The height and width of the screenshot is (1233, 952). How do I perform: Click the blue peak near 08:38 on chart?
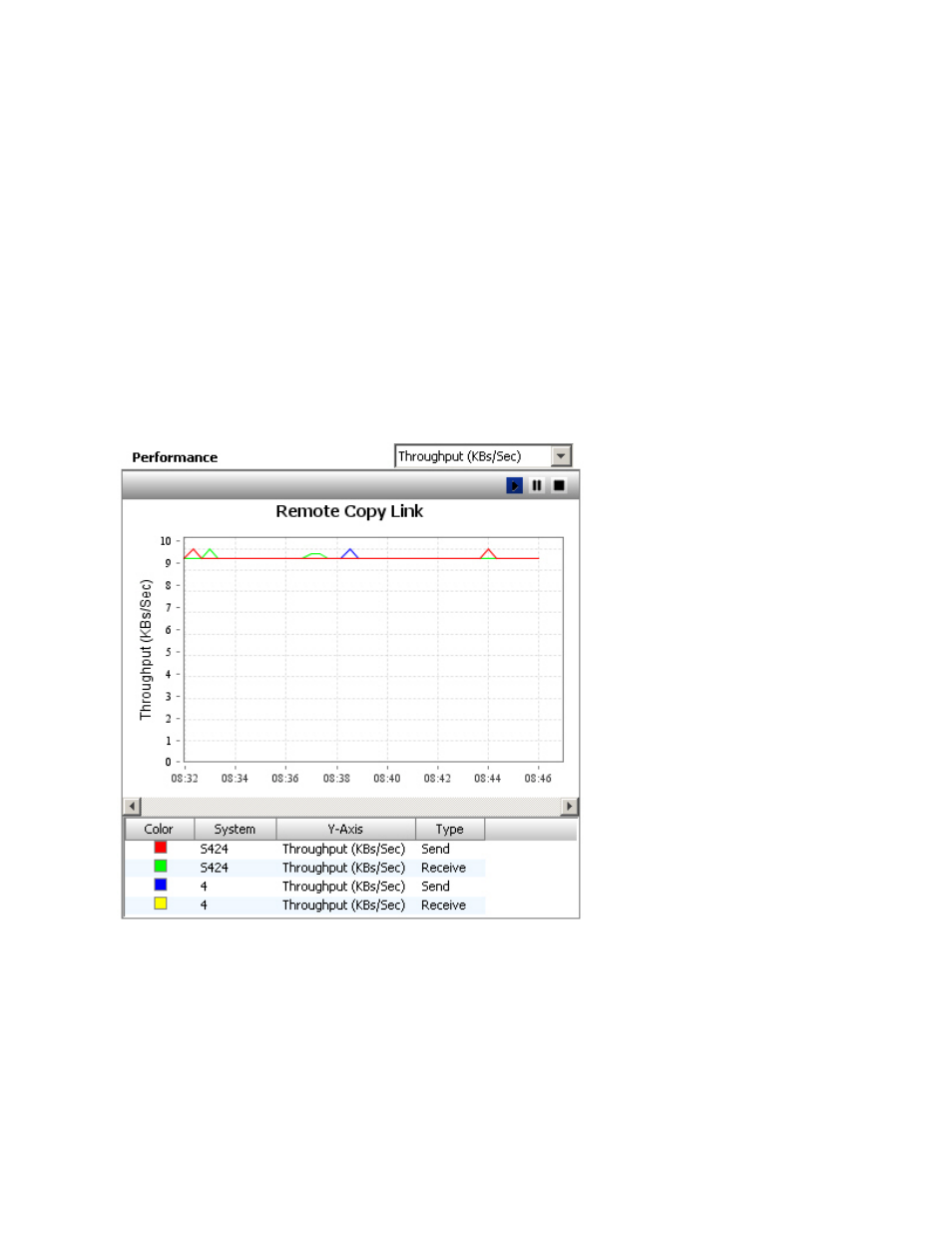[349, 551]
